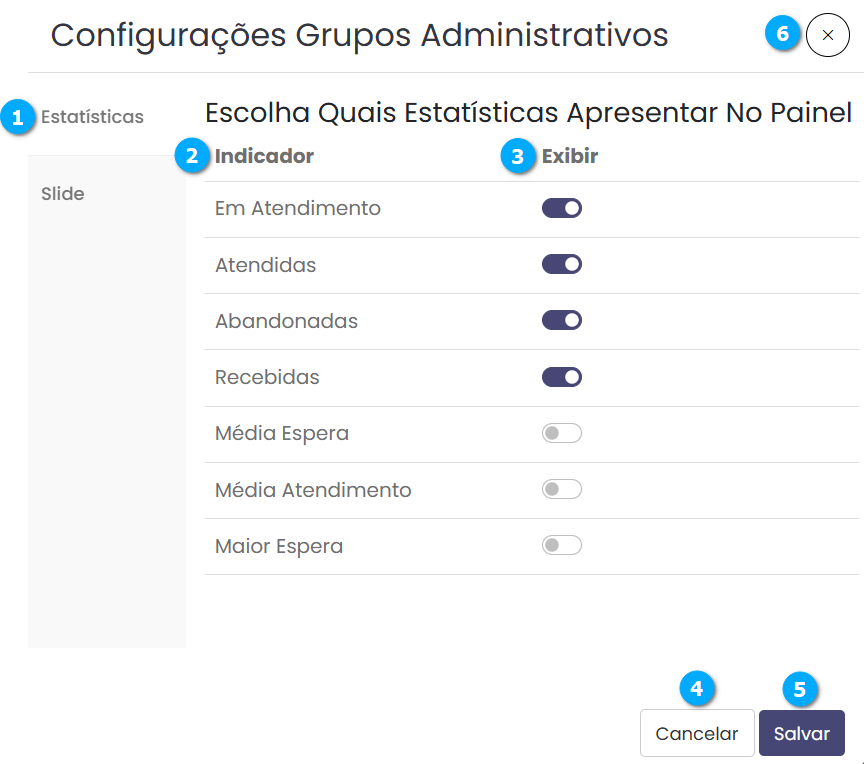Image resolution: width=864 pixels, height=764 pixels.
Task: Switch to the Slide tab
Action: 63,194
